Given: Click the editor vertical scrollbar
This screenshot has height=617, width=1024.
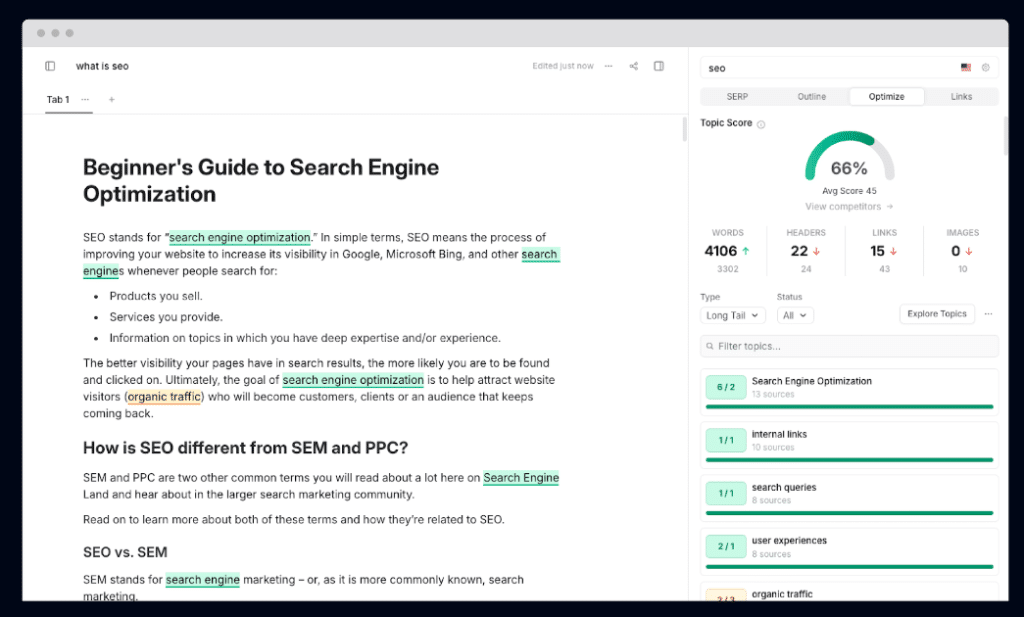Looking at the screenshot, I should [x=684, y=129].
